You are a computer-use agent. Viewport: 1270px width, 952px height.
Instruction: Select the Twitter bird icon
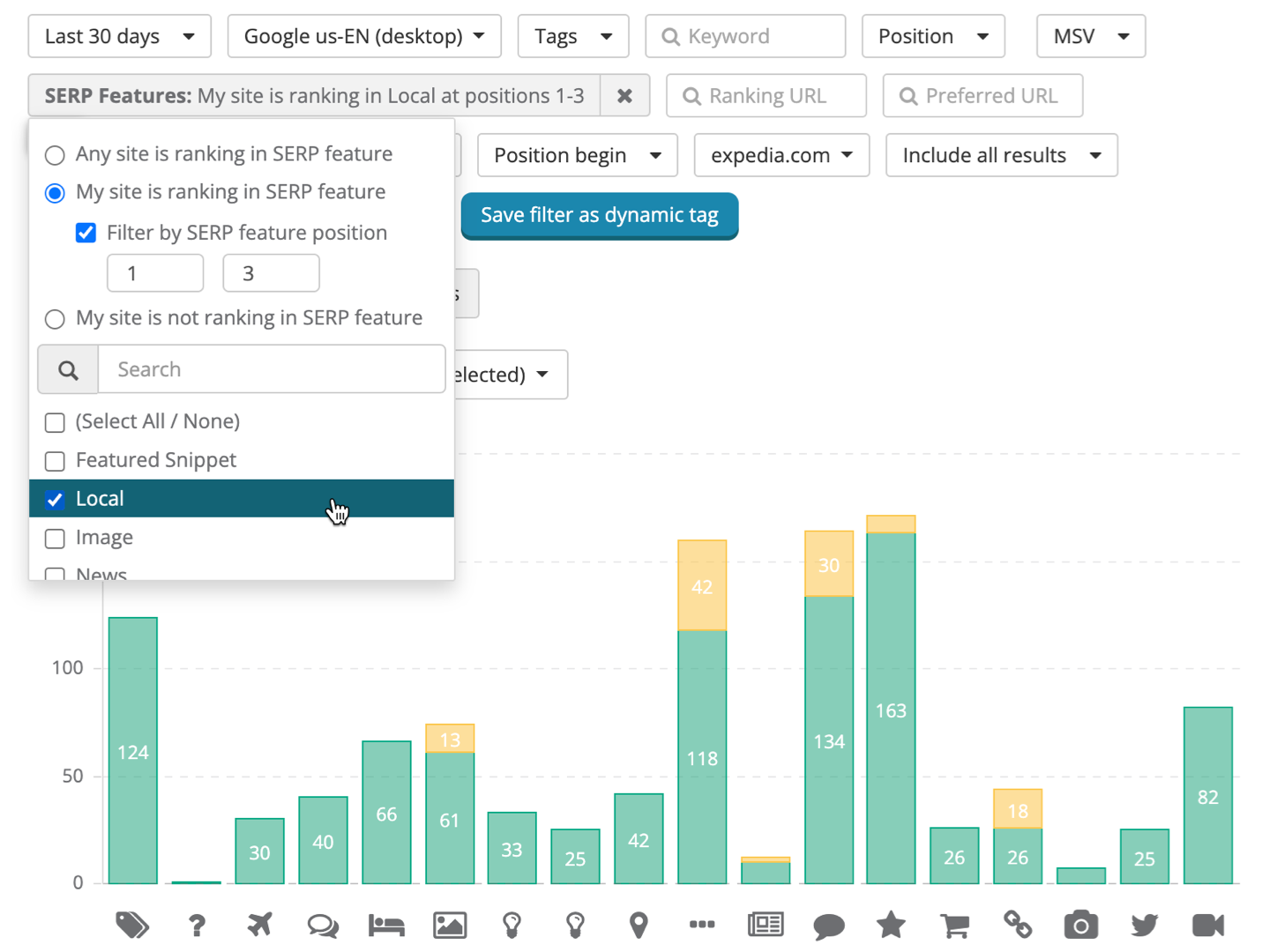click(1145, 926)
